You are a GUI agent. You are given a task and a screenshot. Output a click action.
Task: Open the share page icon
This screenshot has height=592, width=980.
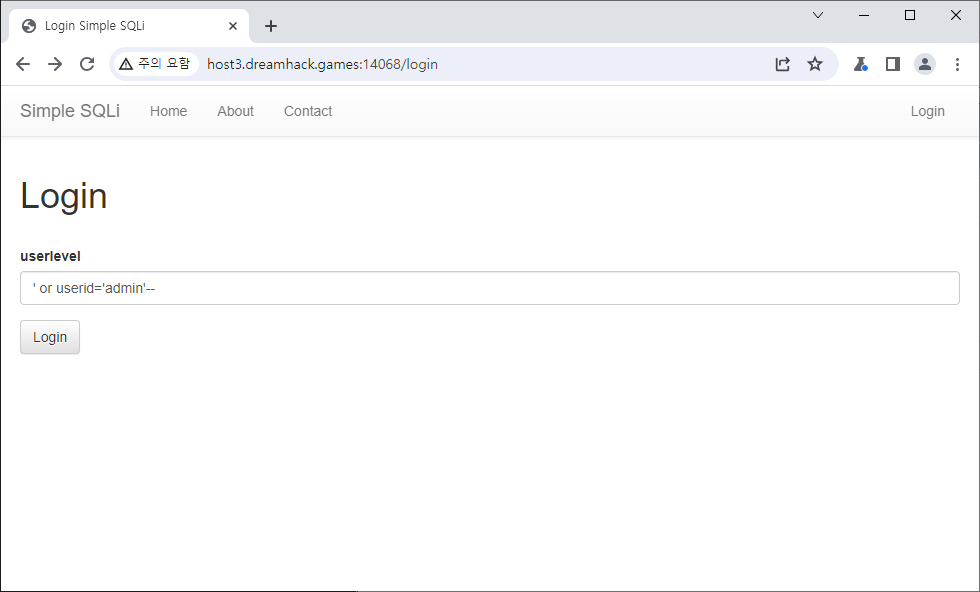coord(782,64)
